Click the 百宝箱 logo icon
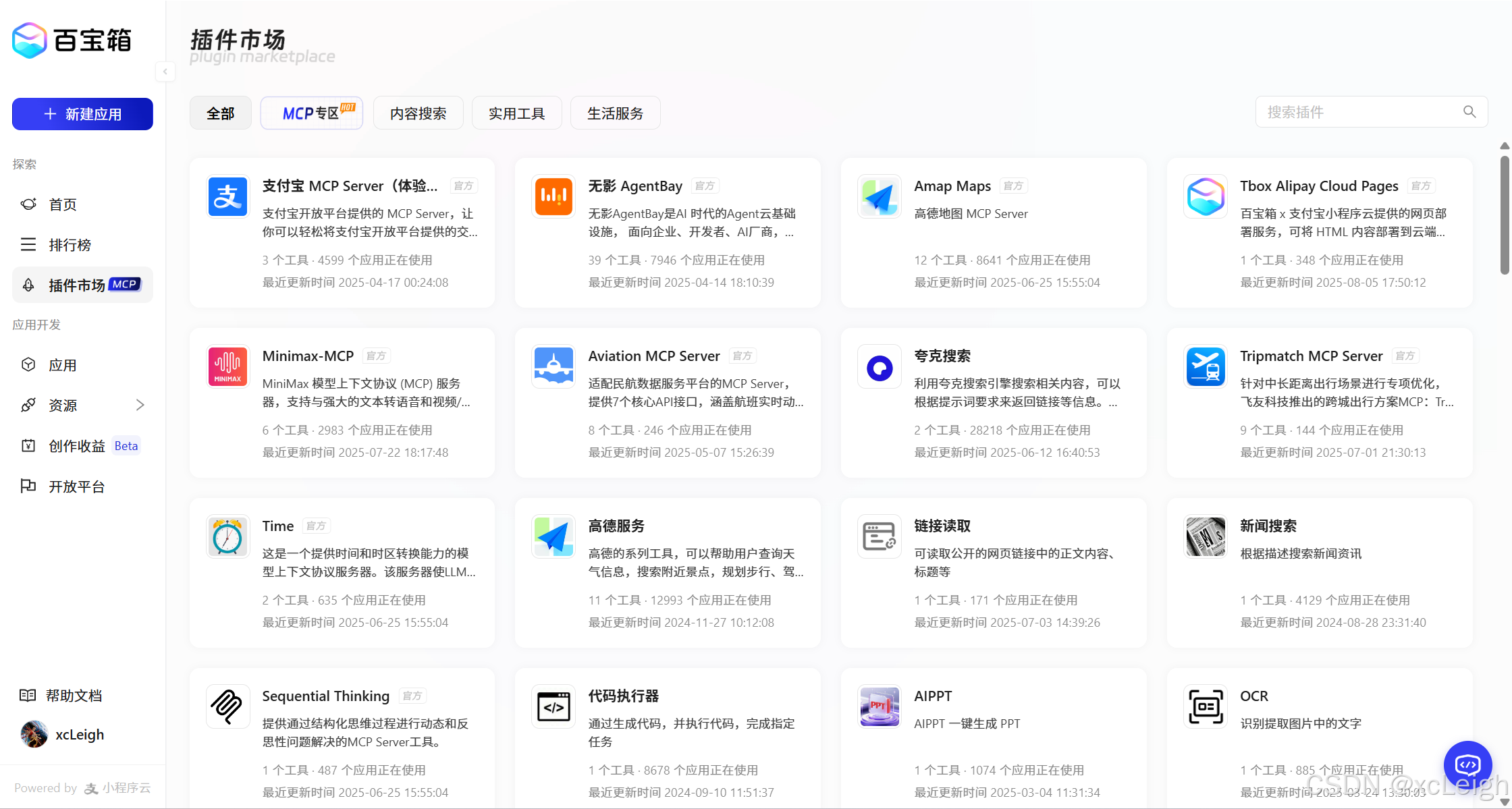 [x=30, y=40]
